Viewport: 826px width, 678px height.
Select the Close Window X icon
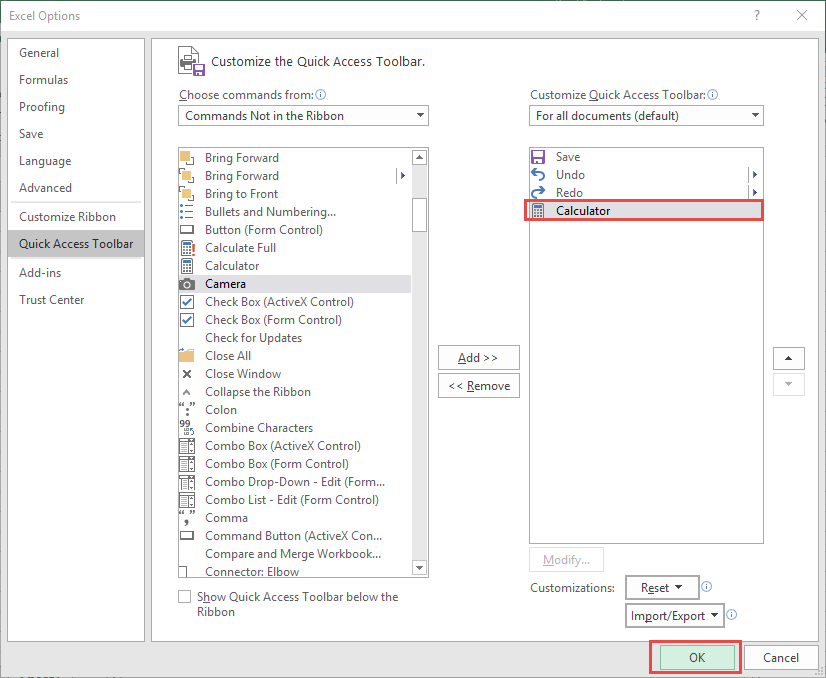pyautogui.click(x=187, y=373)
